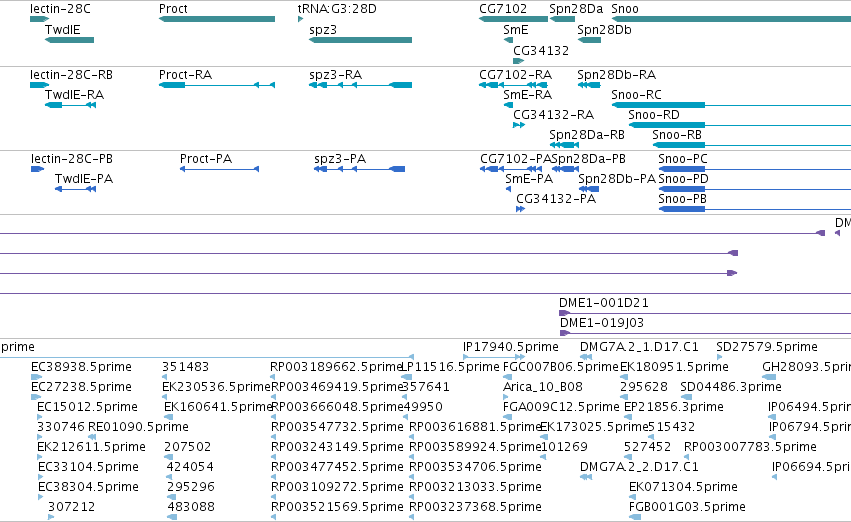Click EST RP003237368.5prime
The height and width of the screenshot is (522, 851).
[475, 507]
